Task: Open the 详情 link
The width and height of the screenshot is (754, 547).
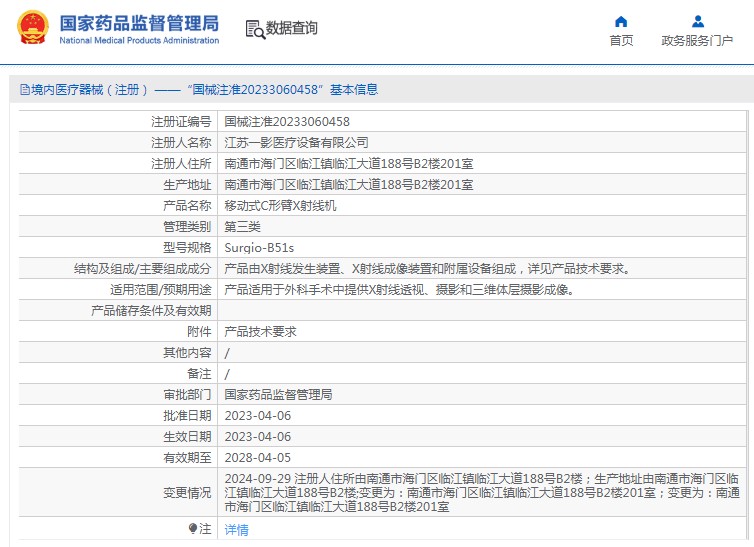Action: (236, 530)
